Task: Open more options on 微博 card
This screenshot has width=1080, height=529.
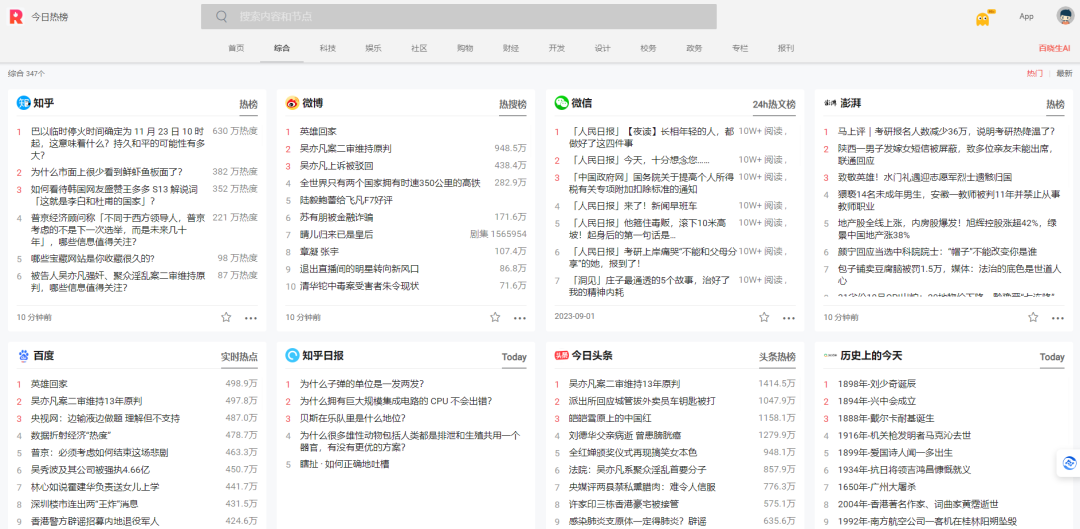Action: [520, 318]
